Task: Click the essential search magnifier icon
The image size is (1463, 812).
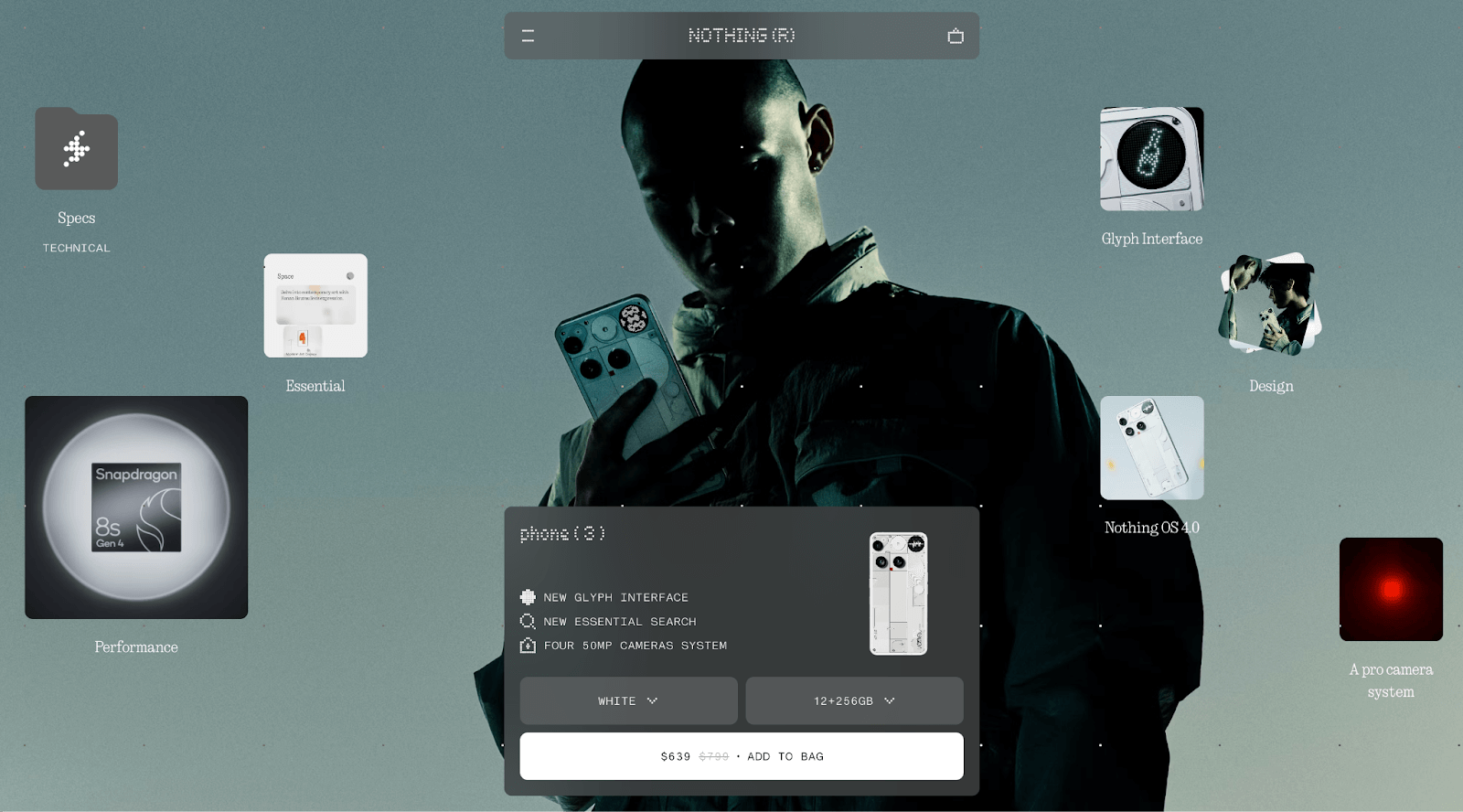Action: click(528, 622)
